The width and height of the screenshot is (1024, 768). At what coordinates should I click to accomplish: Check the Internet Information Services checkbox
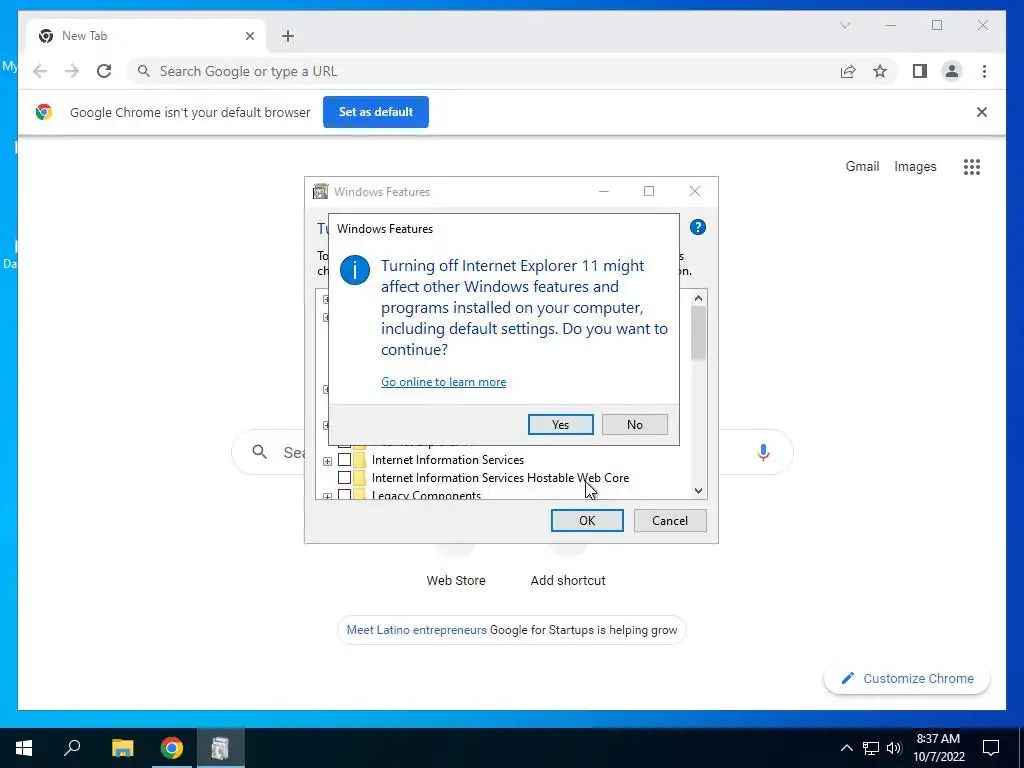[x=344, y=460]
